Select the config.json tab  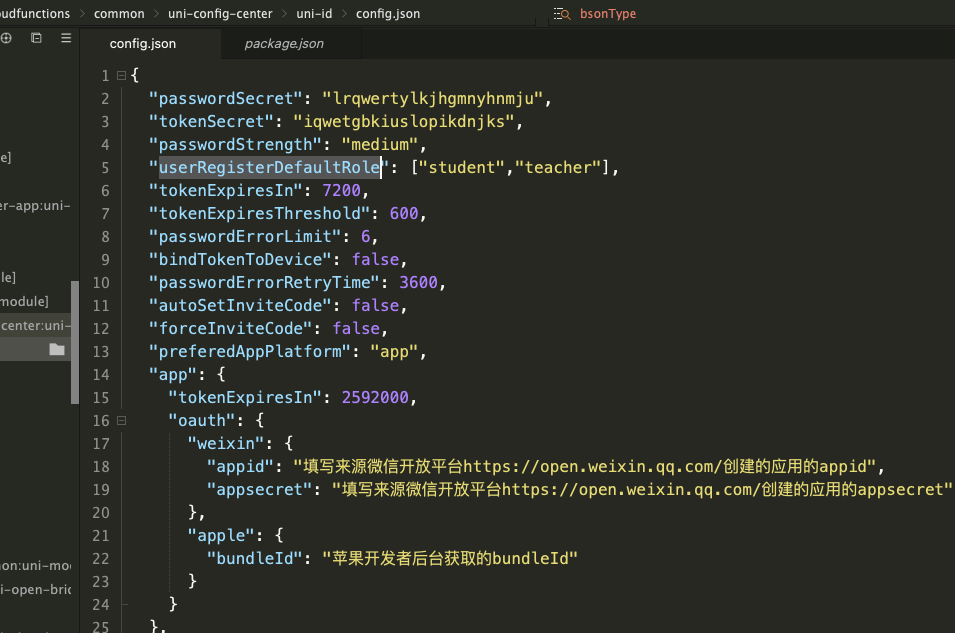[x=142, y=44]
